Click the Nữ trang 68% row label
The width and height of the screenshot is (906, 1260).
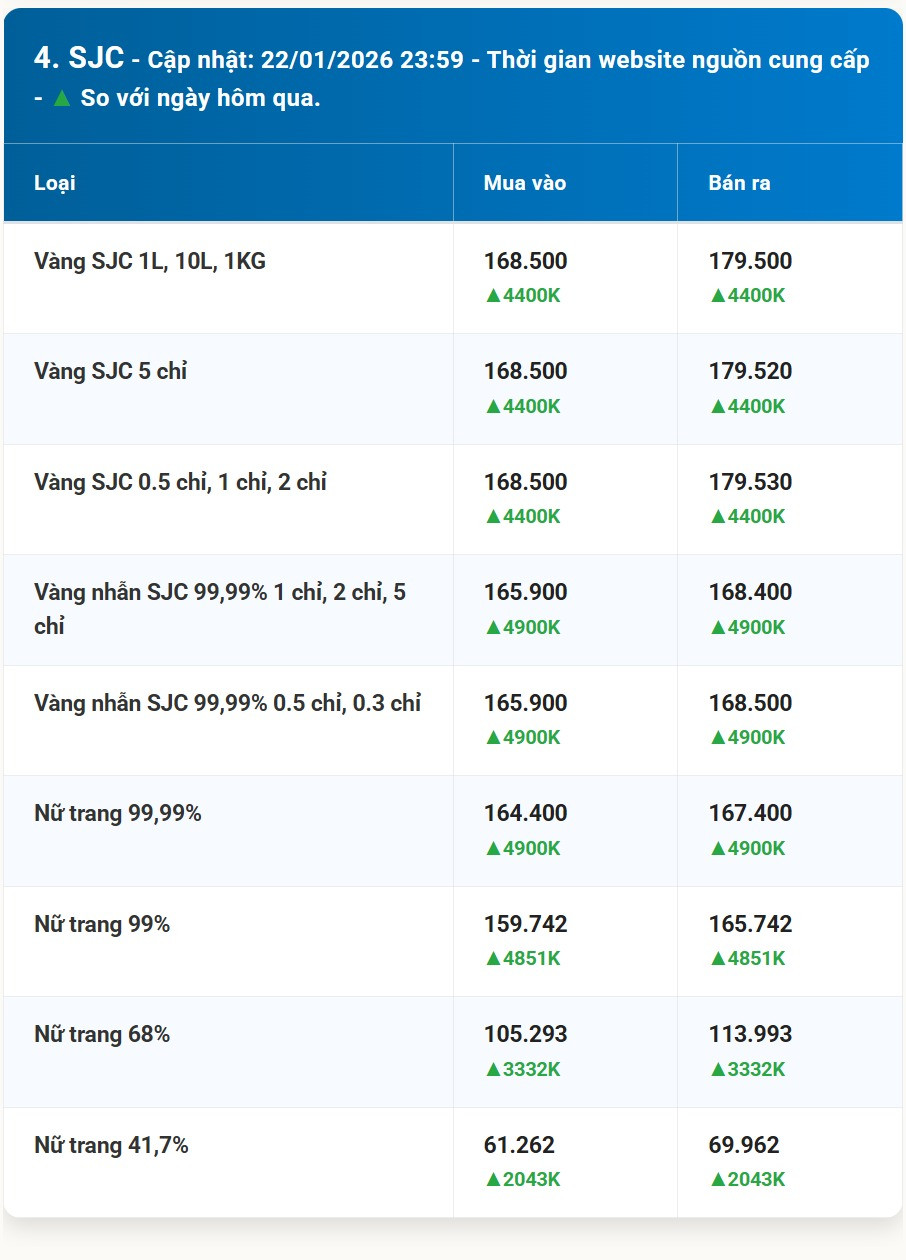point(102,1034)
